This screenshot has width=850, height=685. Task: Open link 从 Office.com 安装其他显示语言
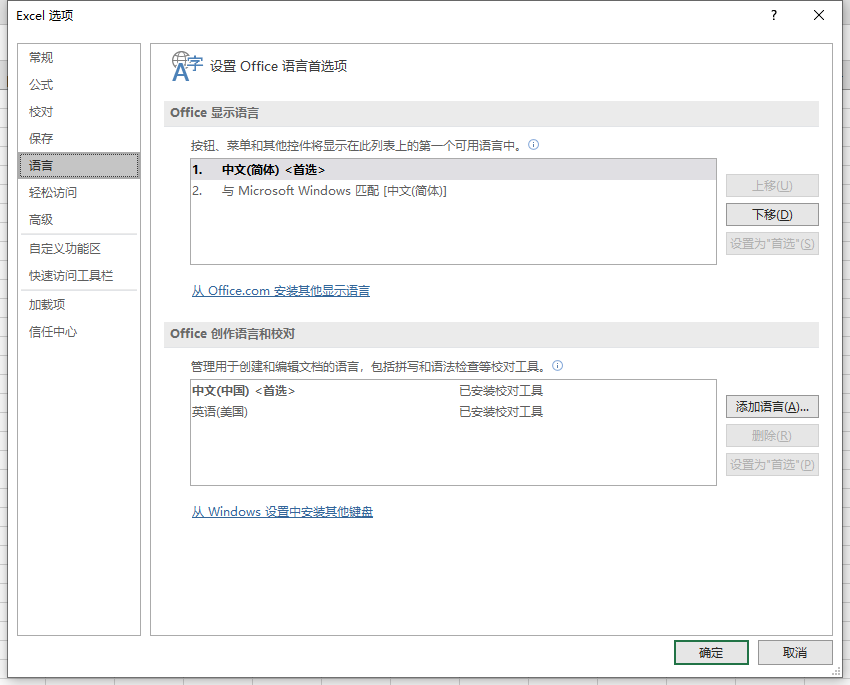pyautogui.click(x=281, y=291)
